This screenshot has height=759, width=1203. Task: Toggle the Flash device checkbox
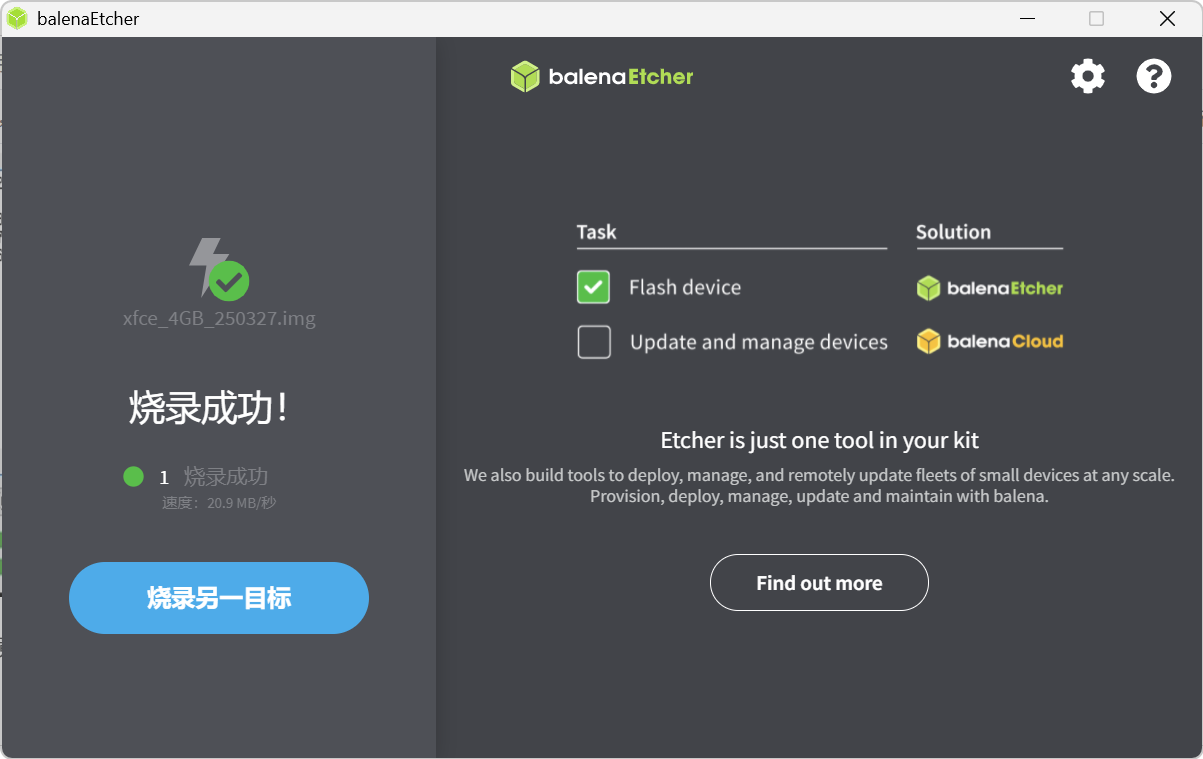(x=594, y=287)
